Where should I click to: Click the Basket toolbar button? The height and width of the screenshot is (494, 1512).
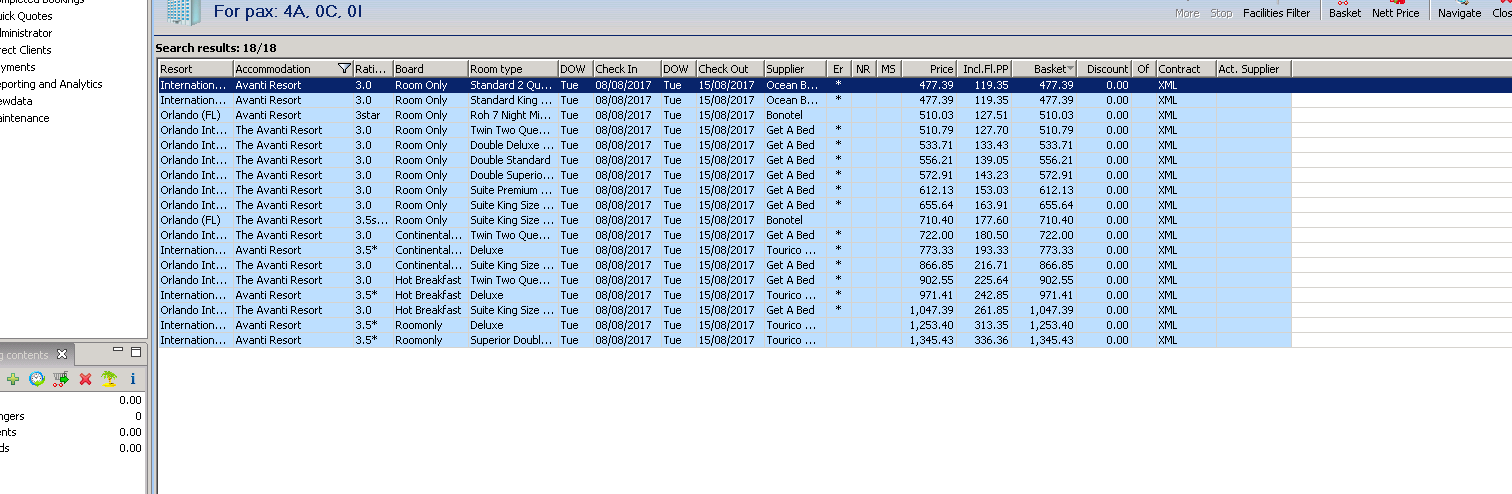click(1345, 10)
